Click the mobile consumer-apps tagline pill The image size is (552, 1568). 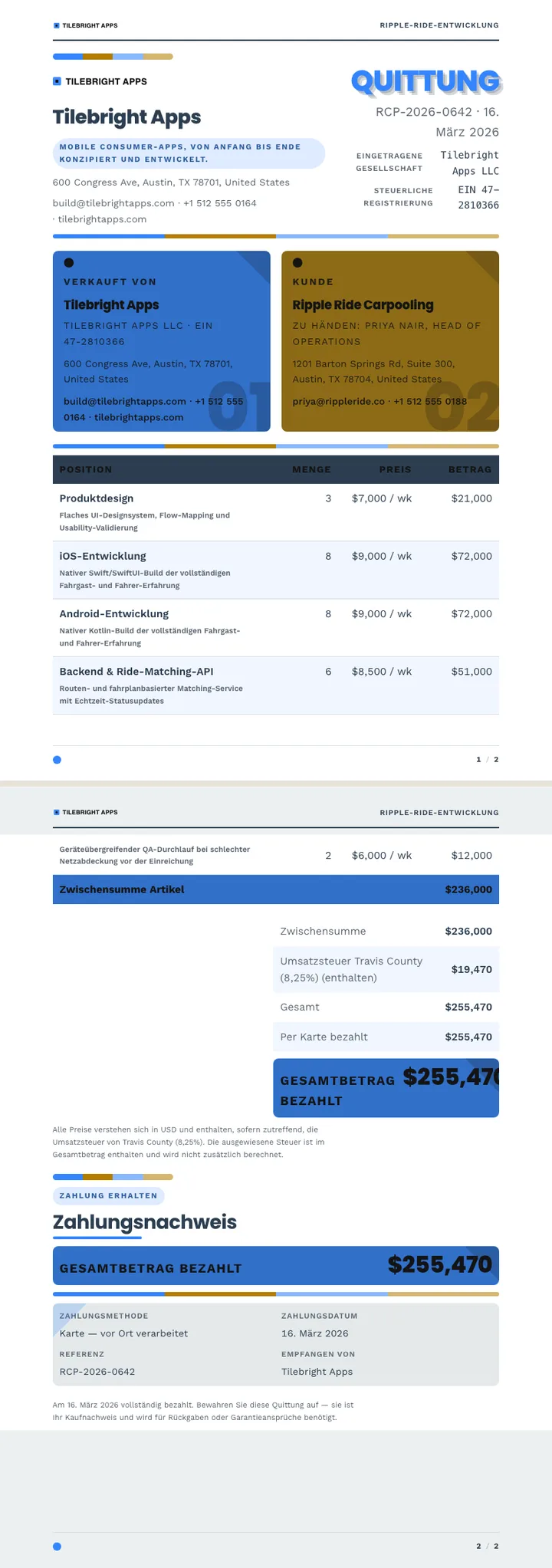tap(189, 153)
